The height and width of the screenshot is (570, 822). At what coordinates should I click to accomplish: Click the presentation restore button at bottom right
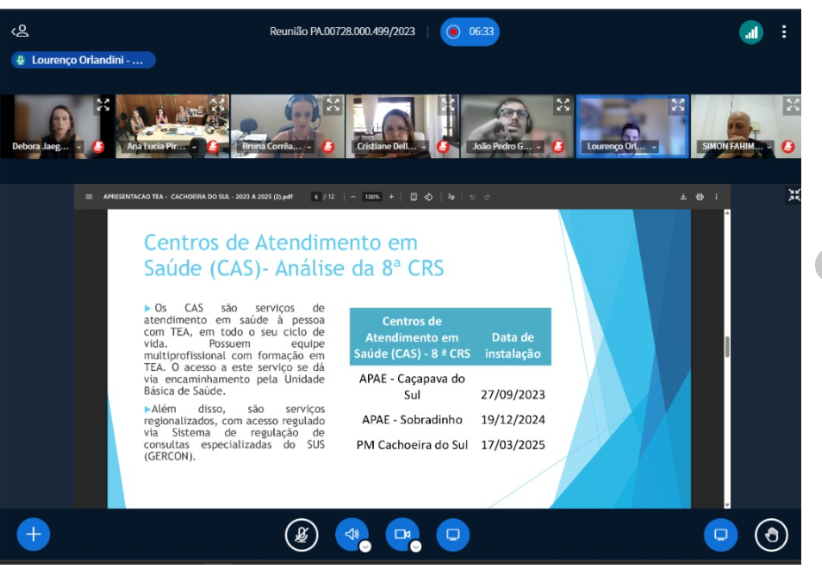tap(720, 535)
